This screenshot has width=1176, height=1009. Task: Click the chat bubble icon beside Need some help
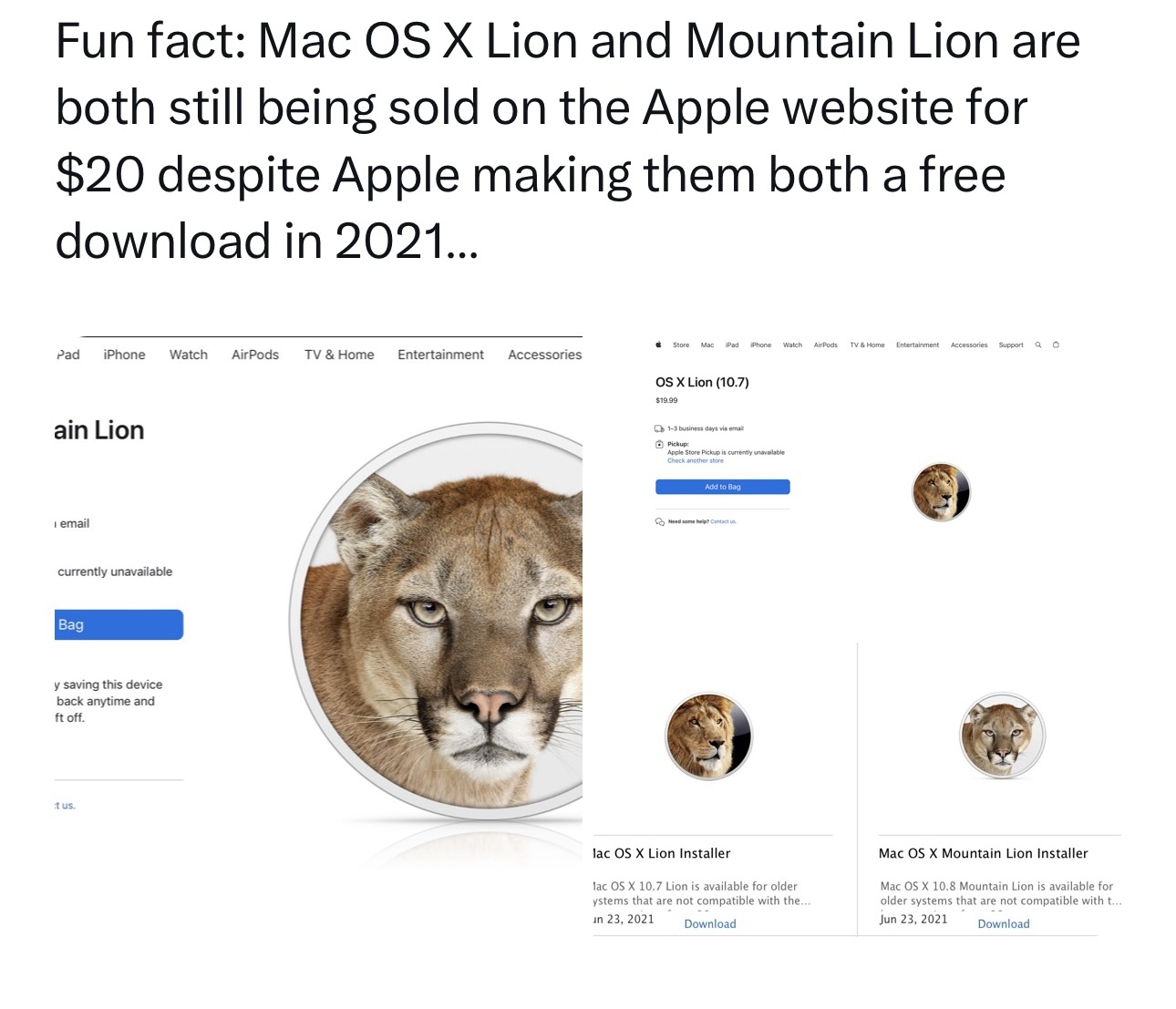click(x=659, y=522)
